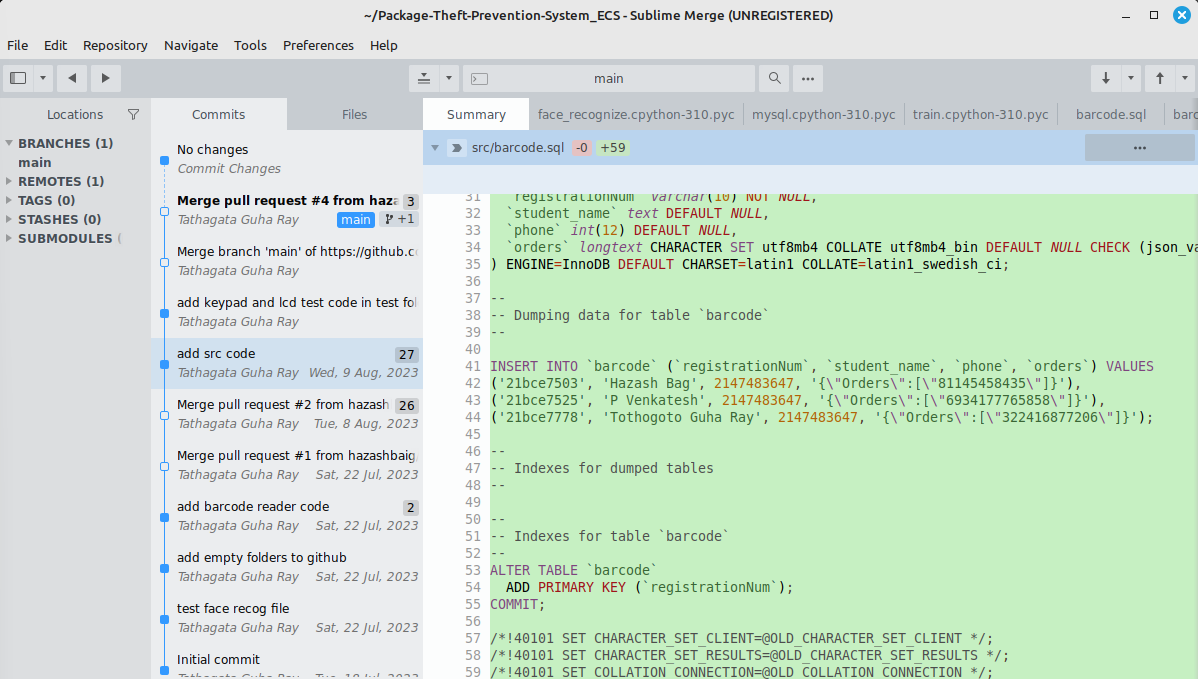Collapse the src/barcode.sql diff with its triangle
The height and width of the screenshot is (679, 1198).
click(x=435, y=147)
